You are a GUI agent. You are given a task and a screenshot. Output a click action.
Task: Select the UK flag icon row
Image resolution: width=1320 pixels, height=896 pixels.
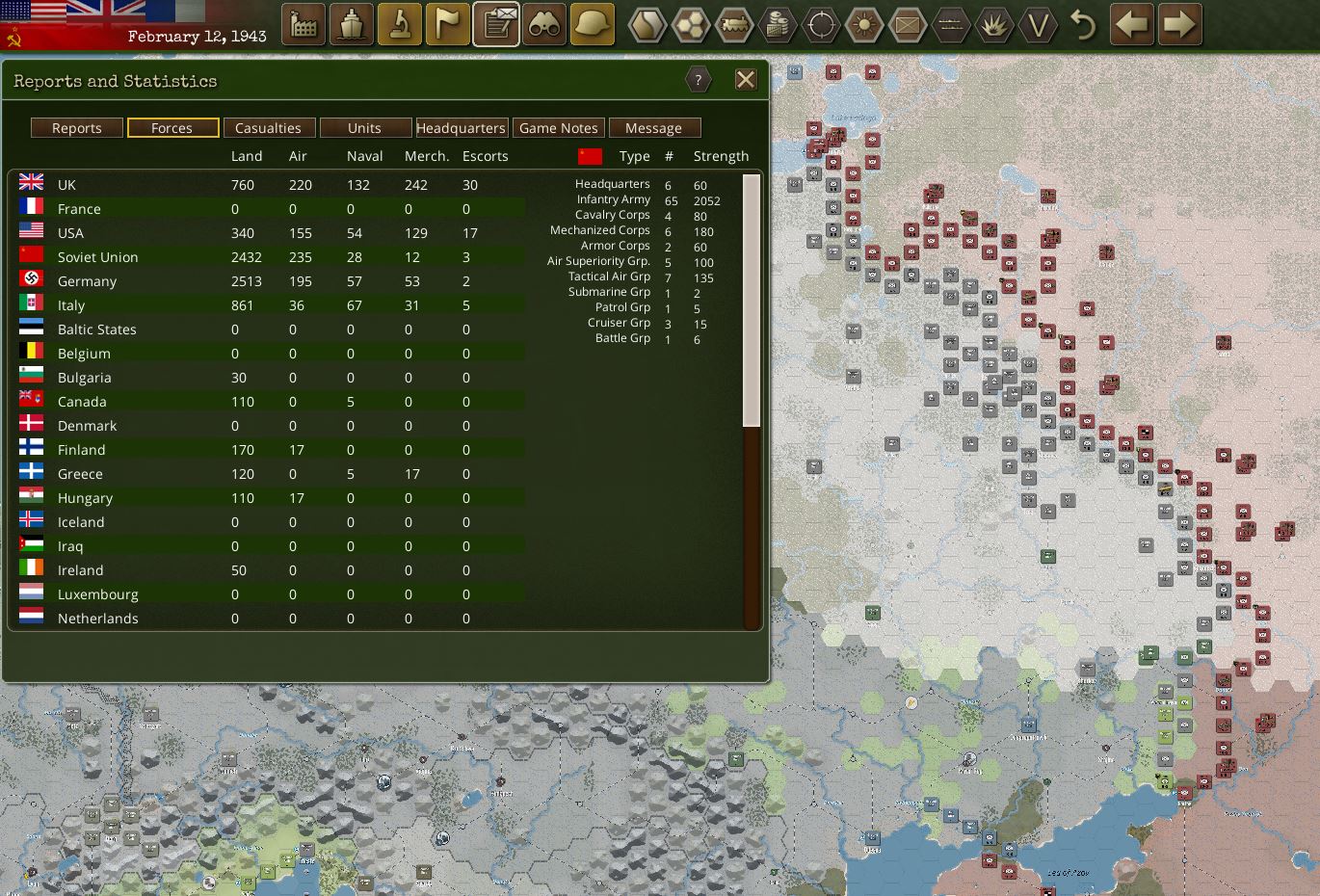[x=32, y=182]
